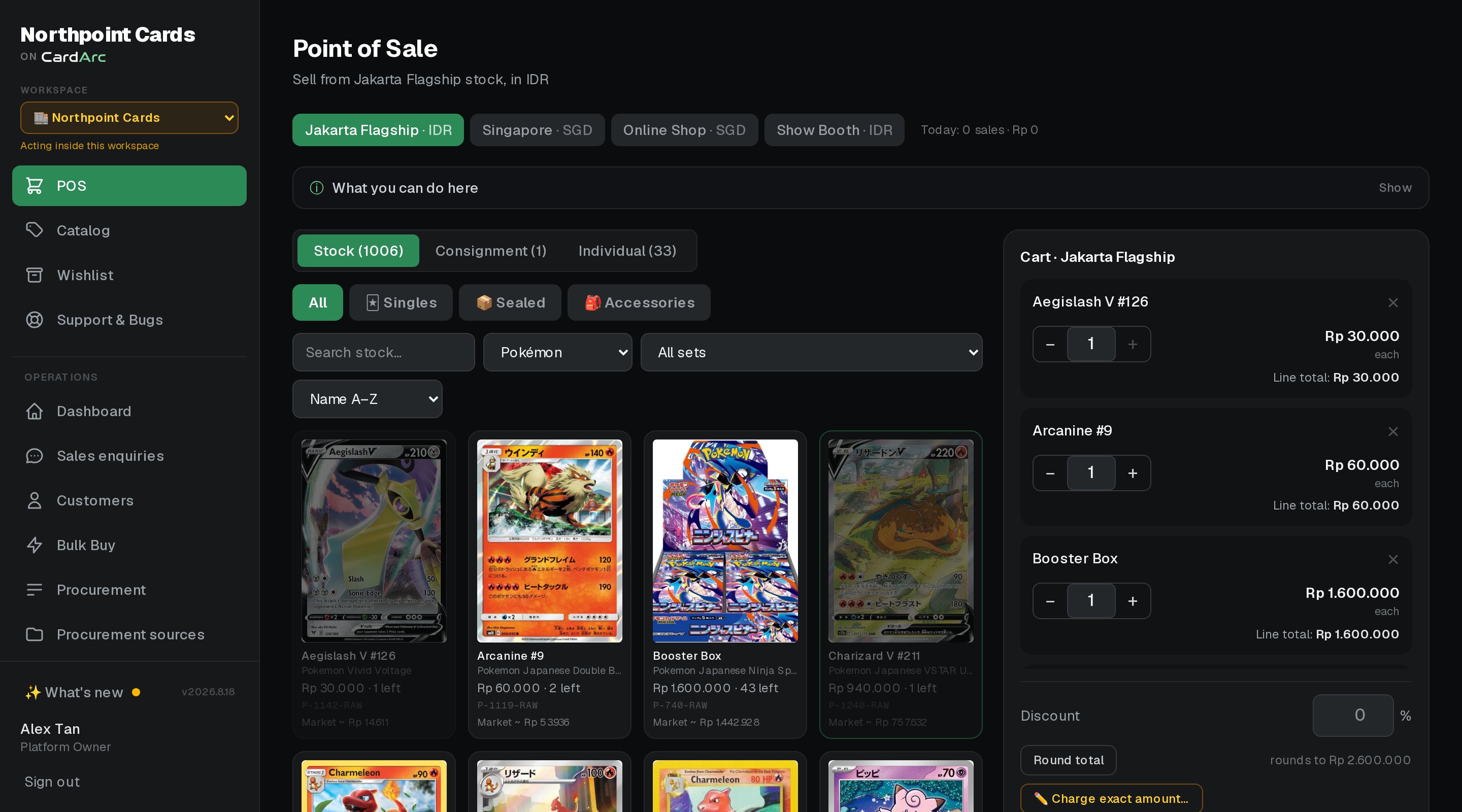
Task: Decrease Booster Box quantity
Action: point(1050,601)
